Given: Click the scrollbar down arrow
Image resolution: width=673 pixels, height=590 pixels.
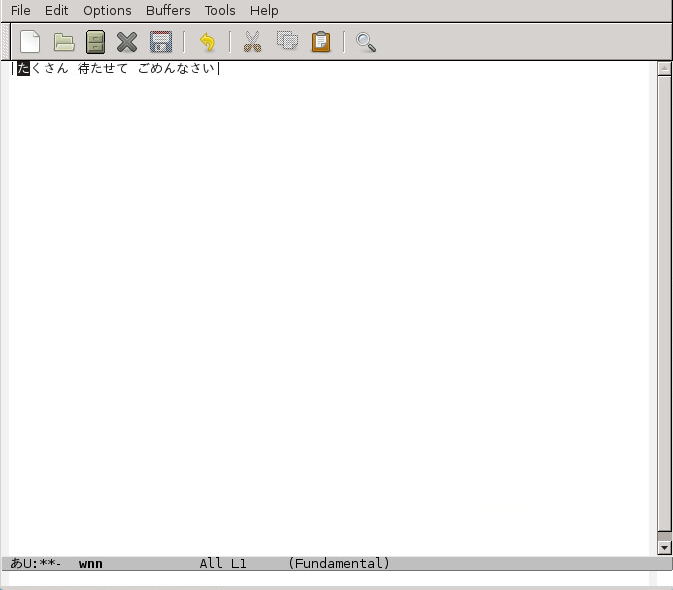Looking at the screenshot, I should pos(664,548).
